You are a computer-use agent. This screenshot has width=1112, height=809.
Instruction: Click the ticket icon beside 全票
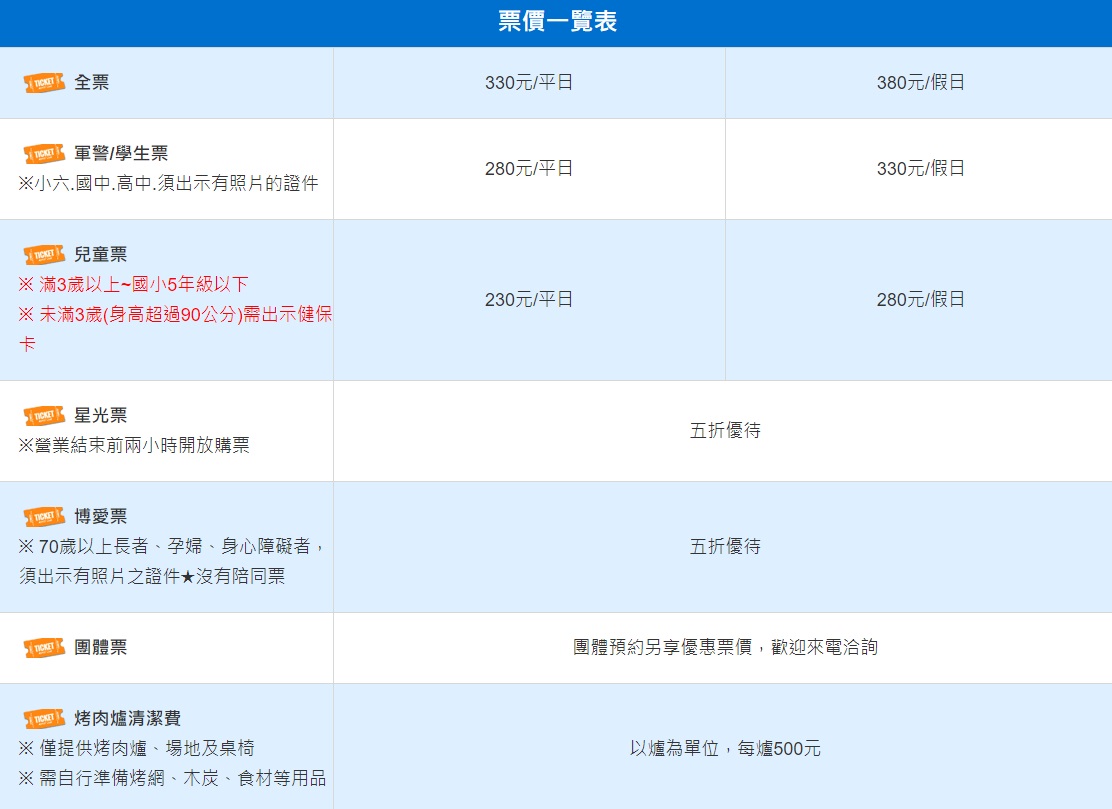[42, 83]
